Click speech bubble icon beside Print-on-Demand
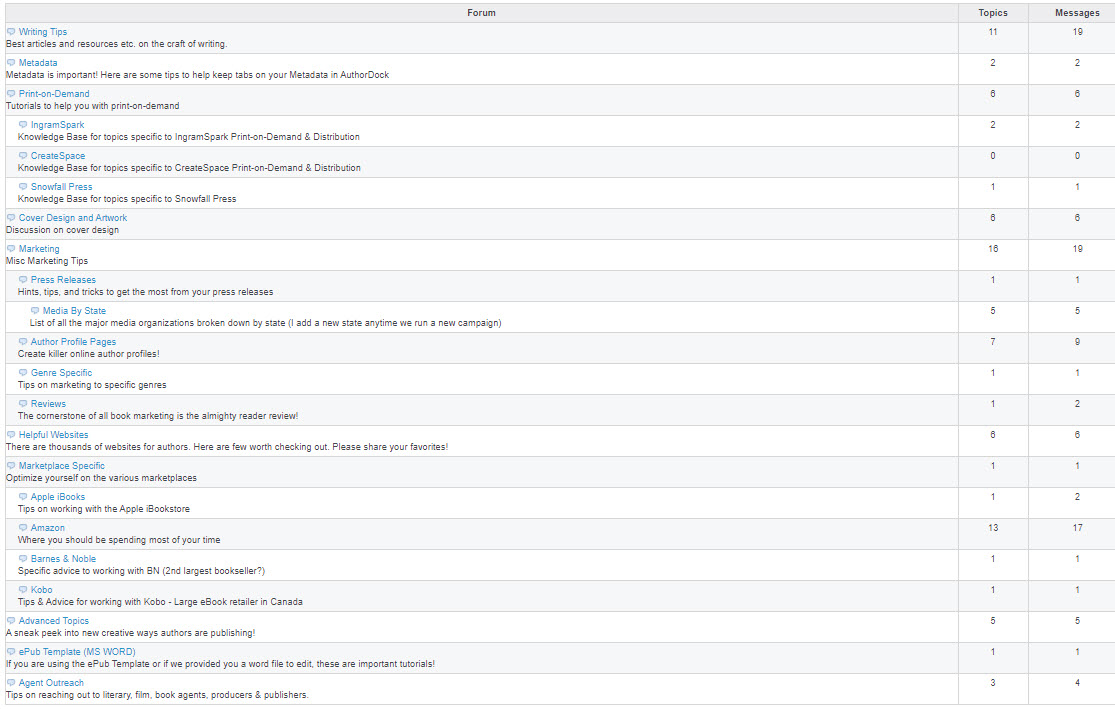 [x=11, y=94]
